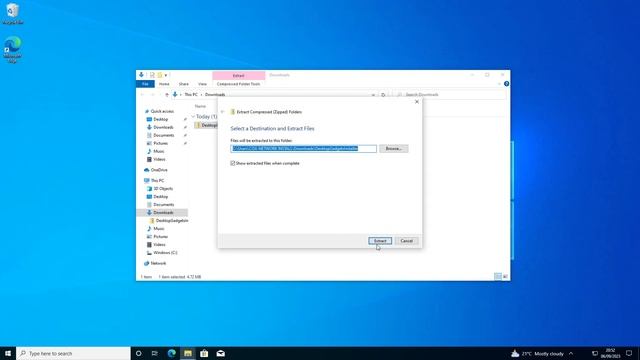Open the Windows Start menu
Image resolution: width=640 pixels, height=360 pixels.
(8, 353)
